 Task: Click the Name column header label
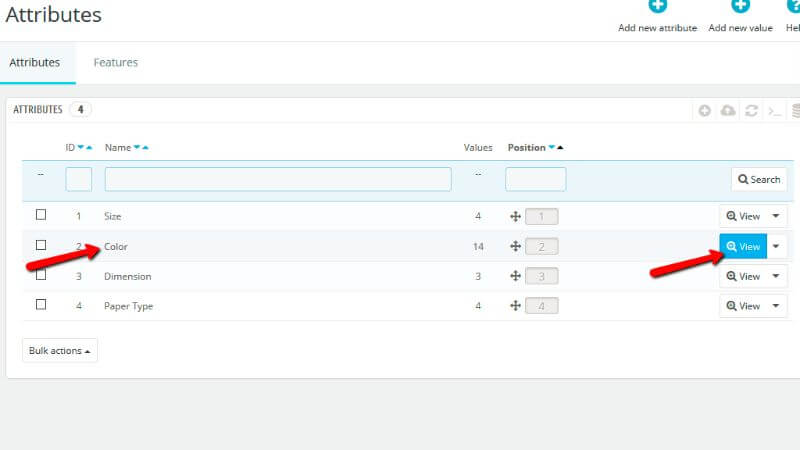click(x=118, y=147)
